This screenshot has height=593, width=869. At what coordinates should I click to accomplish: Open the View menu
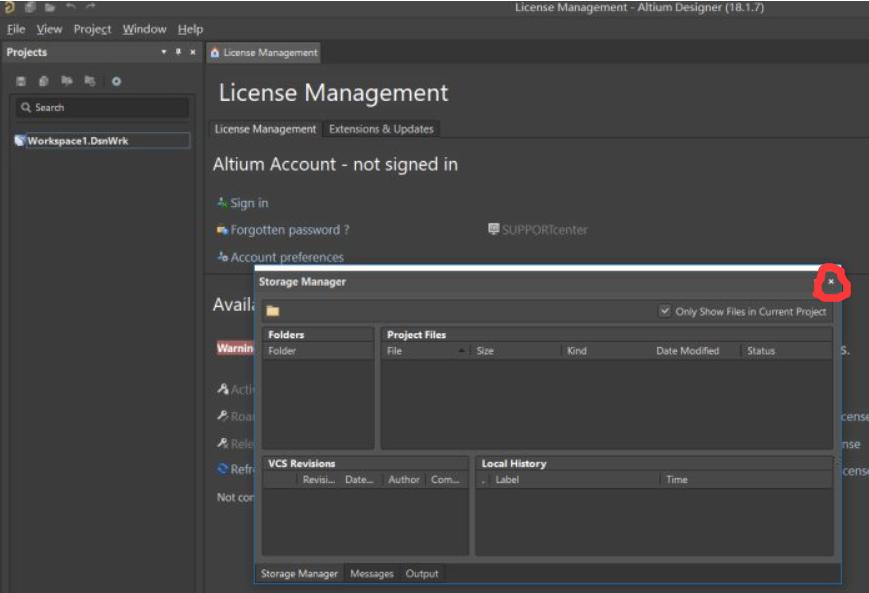[x=49, y=29]
